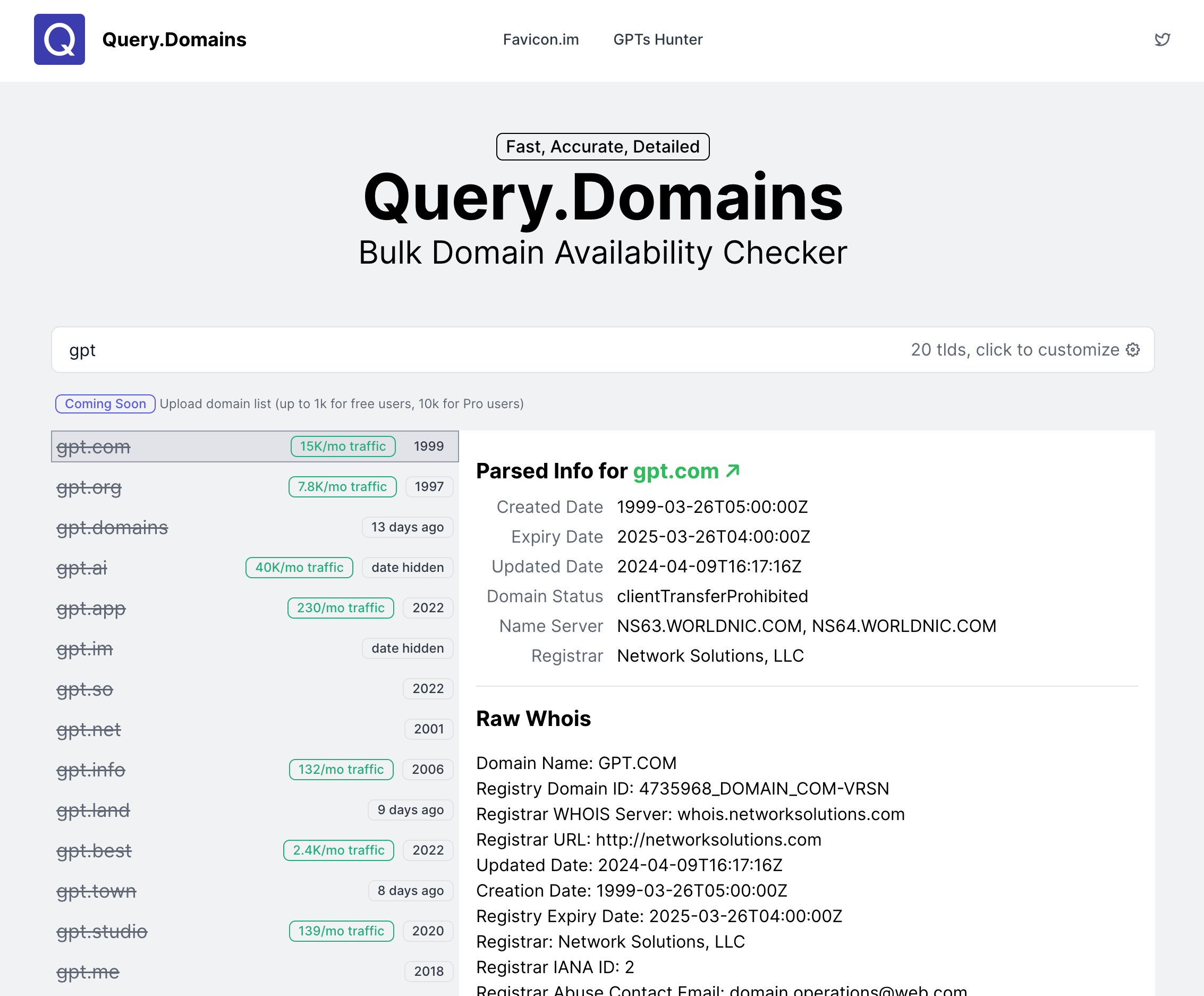The width and height of the screenshot is (1204, 996).
Task: Click the settings gear icon for TLDs
Action: click(x=1132, y=349)
